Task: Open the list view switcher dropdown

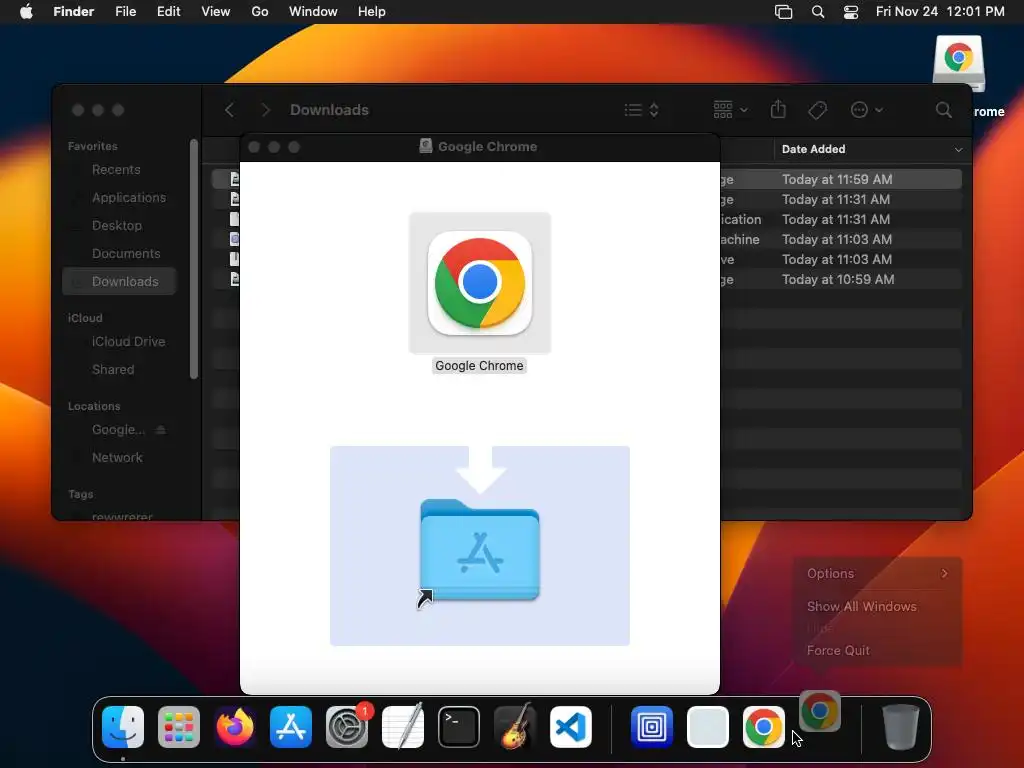Action: tap(641, 110)
